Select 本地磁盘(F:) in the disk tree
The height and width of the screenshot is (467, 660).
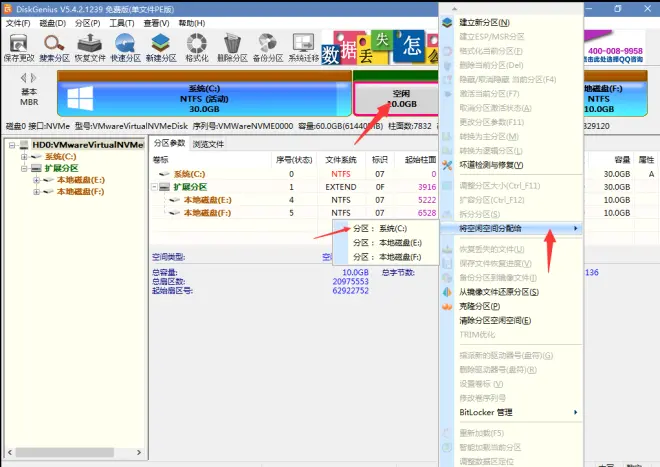81,192
